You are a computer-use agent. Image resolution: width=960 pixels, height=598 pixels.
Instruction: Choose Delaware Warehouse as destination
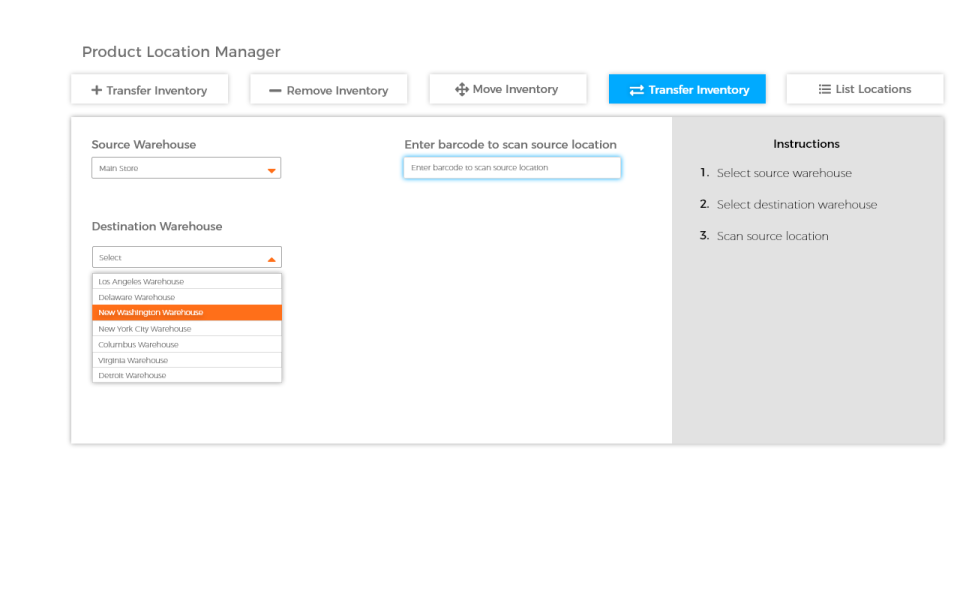(x=186, y=297)
